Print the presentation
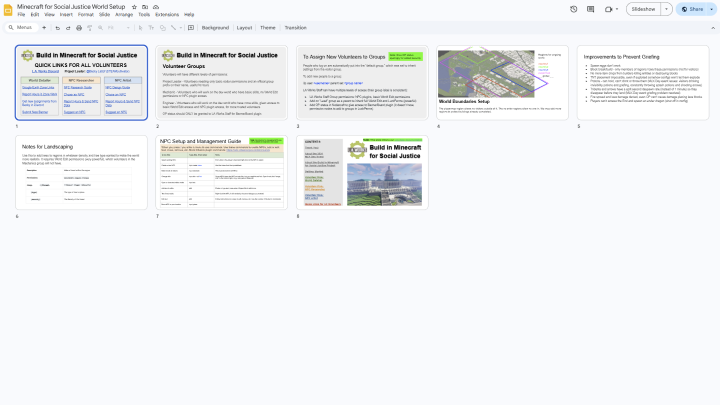Viewport: 720px width, 405px height. (79, 28)
